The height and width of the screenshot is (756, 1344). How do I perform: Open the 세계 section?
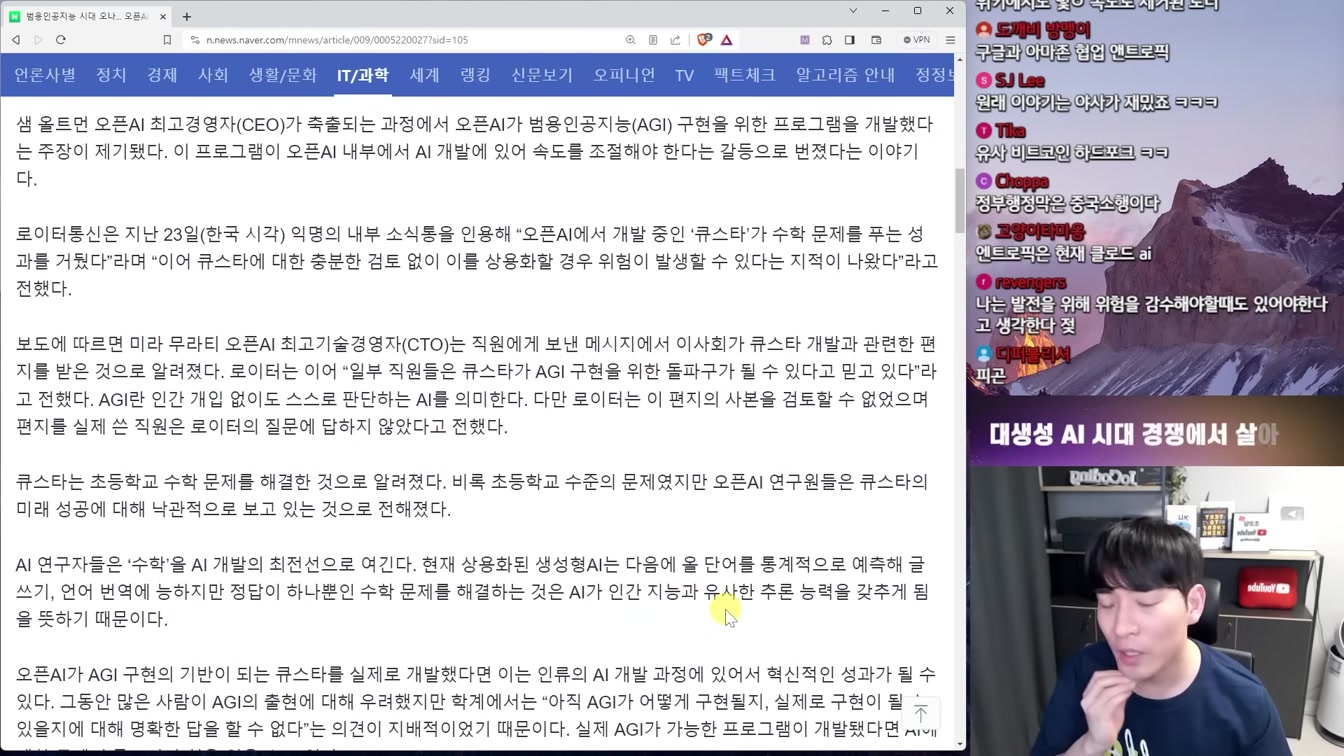tap(425, 75)
